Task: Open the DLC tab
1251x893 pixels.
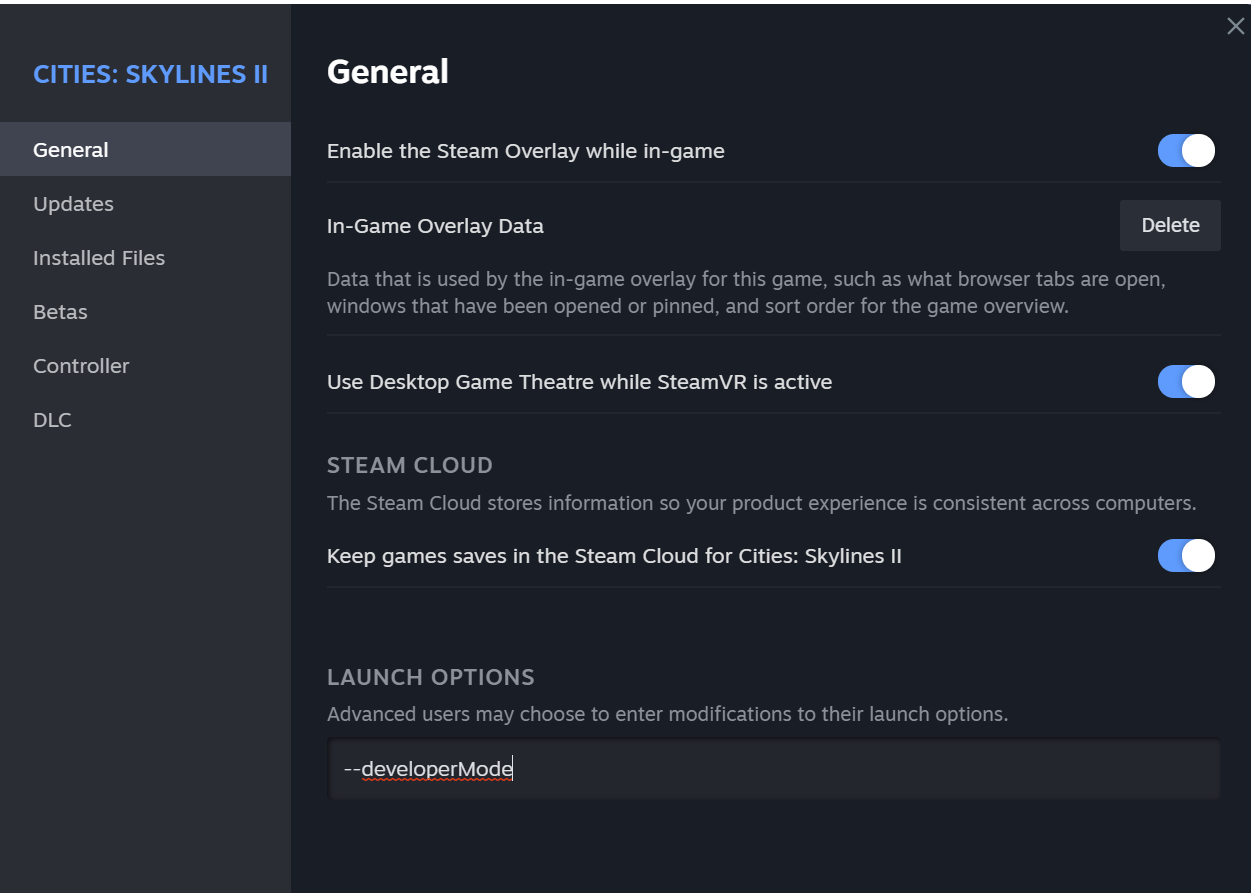Action: point(52,420)
